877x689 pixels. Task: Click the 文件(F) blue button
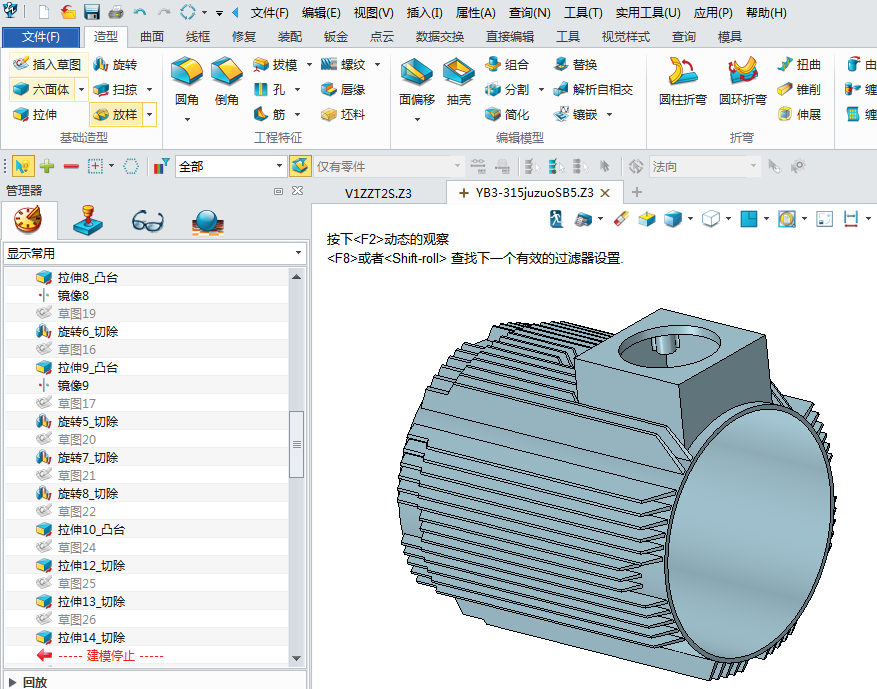click(x=40, y=37)
